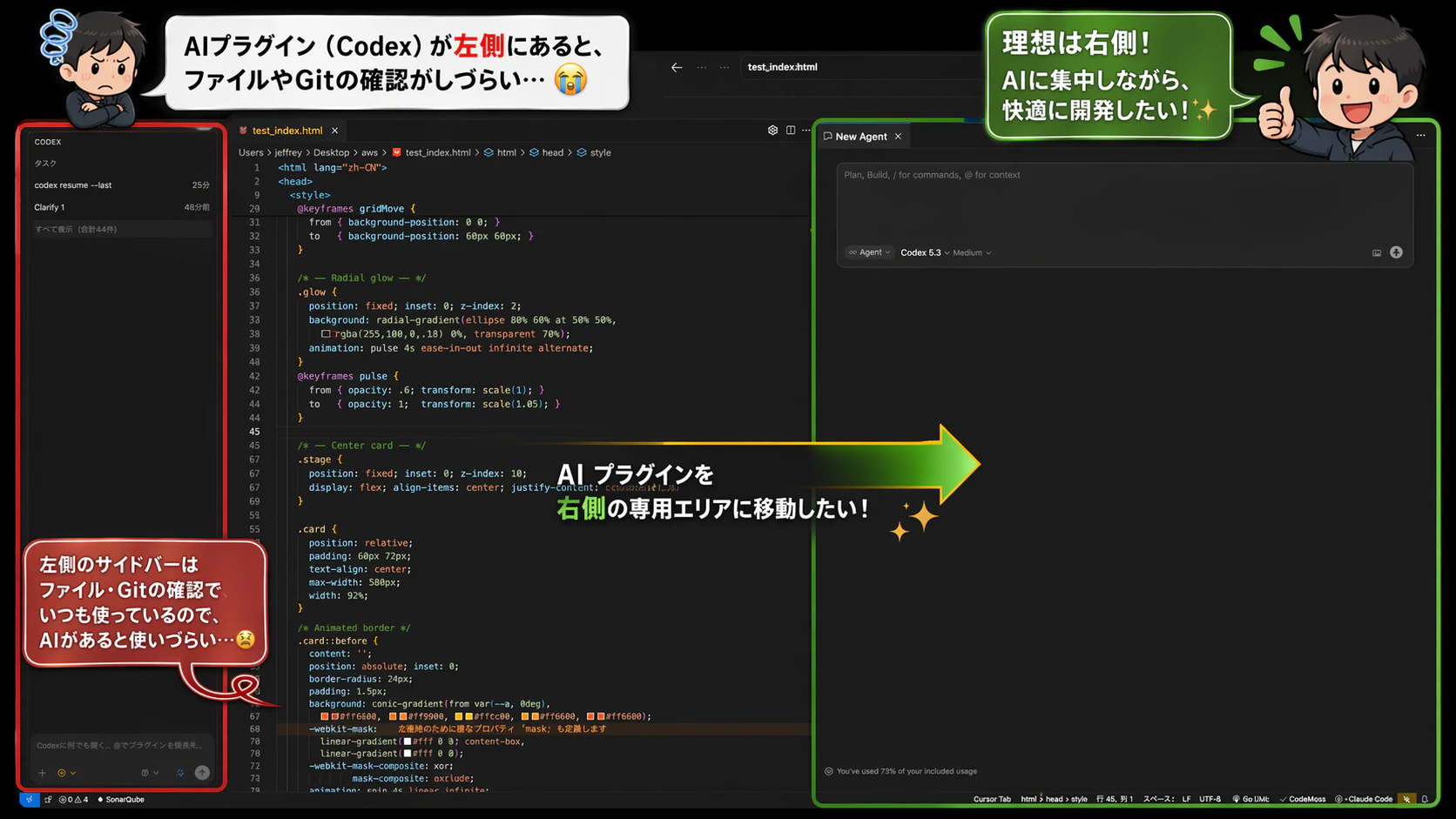Change the Medium reasoning level dropdown
The width and height of the screenshot is (1456, 819).
click(972, 252)
